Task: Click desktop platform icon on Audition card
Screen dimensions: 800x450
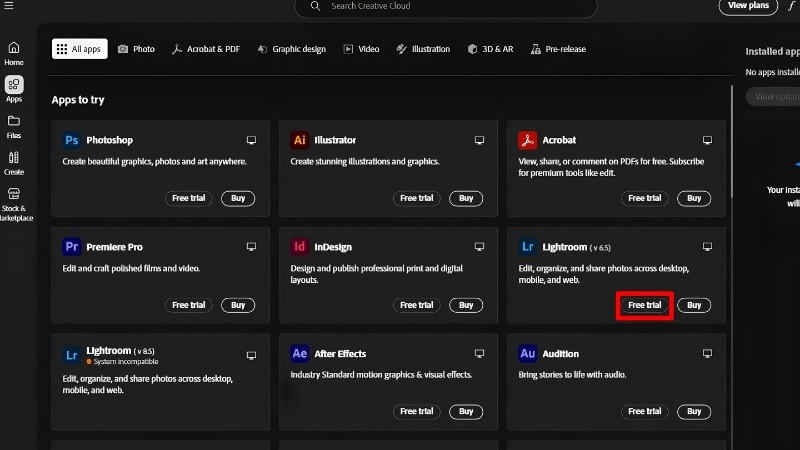Action: [707, 354]
